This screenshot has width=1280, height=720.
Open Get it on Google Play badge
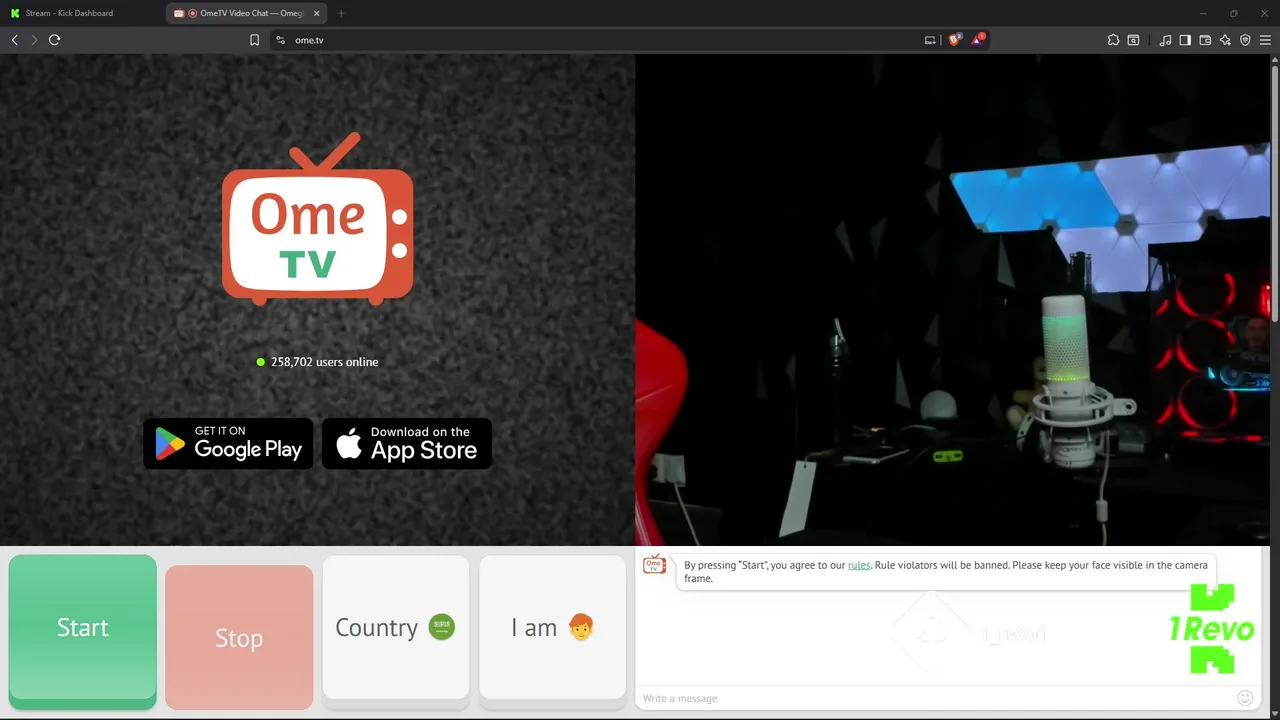[228, 443]
